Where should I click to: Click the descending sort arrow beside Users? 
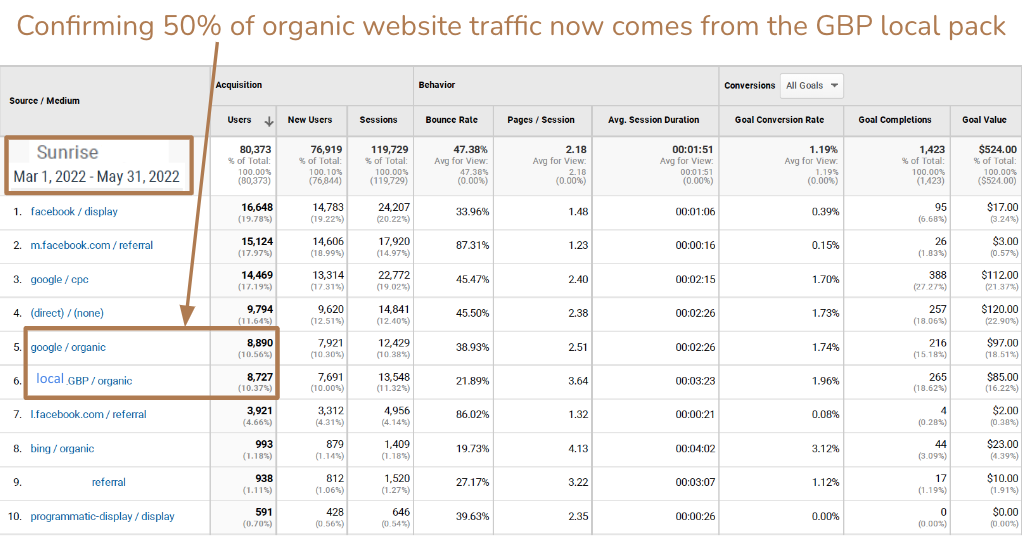pyautogui.click(x=268, y=120)
